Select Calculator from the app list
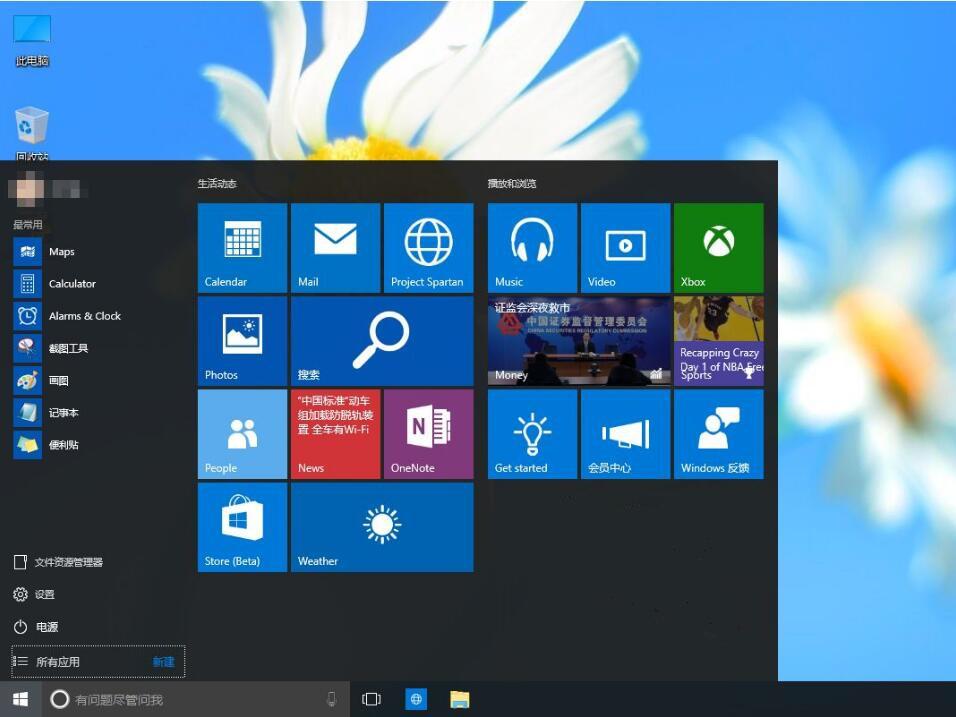Viewport: 956px width, 717px height. [72, 283]
